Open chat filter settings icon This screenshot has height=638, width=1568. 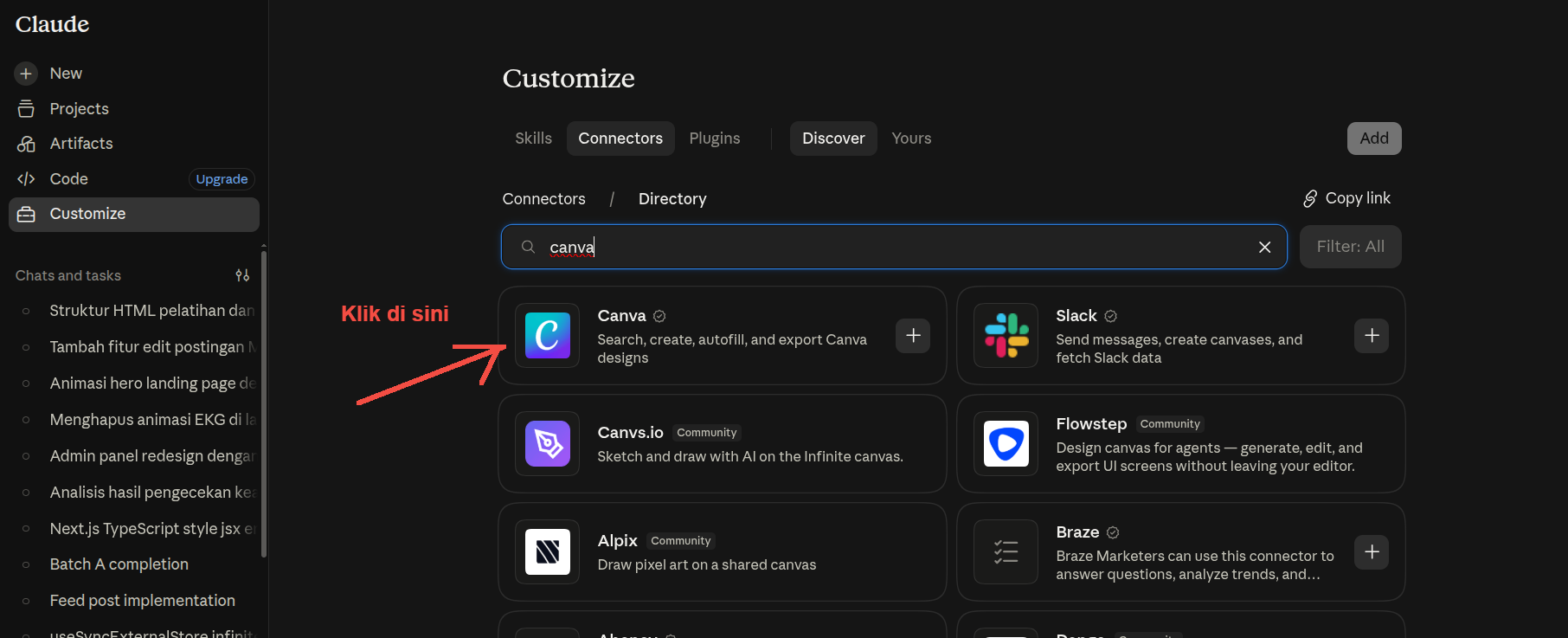[x=242, y=275]
